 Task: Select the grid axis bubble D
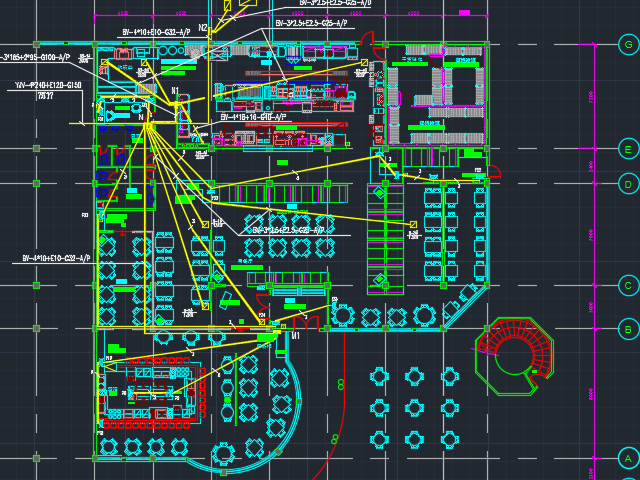click(x=629, y=184)
